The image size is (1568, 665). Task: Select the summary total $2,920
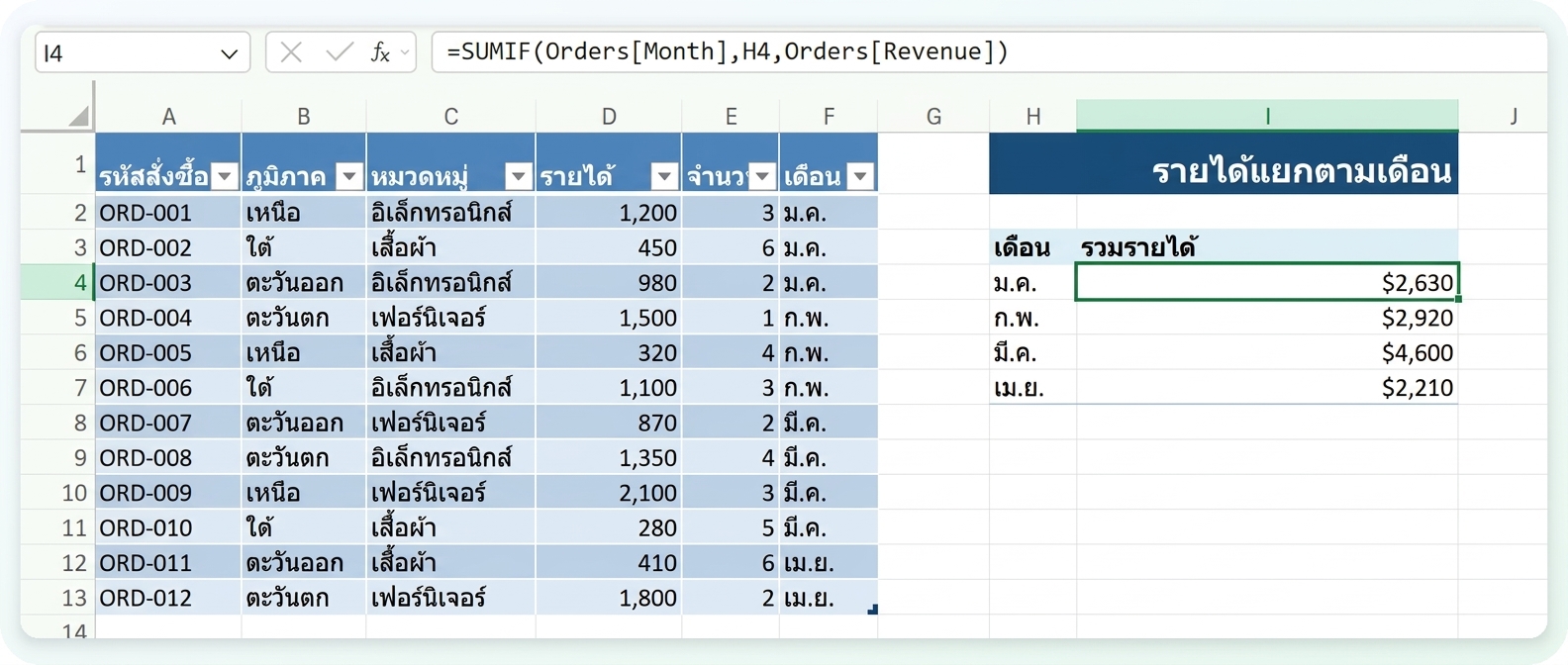[x=1267, y=318]
